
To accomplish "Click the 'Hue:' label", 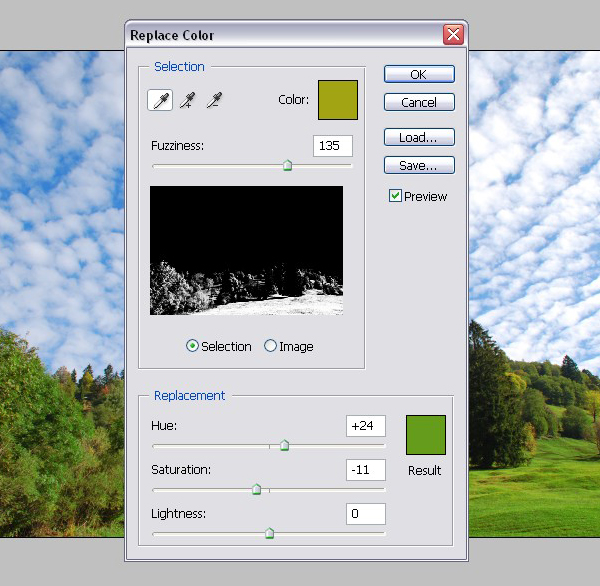I will point(164,426).
